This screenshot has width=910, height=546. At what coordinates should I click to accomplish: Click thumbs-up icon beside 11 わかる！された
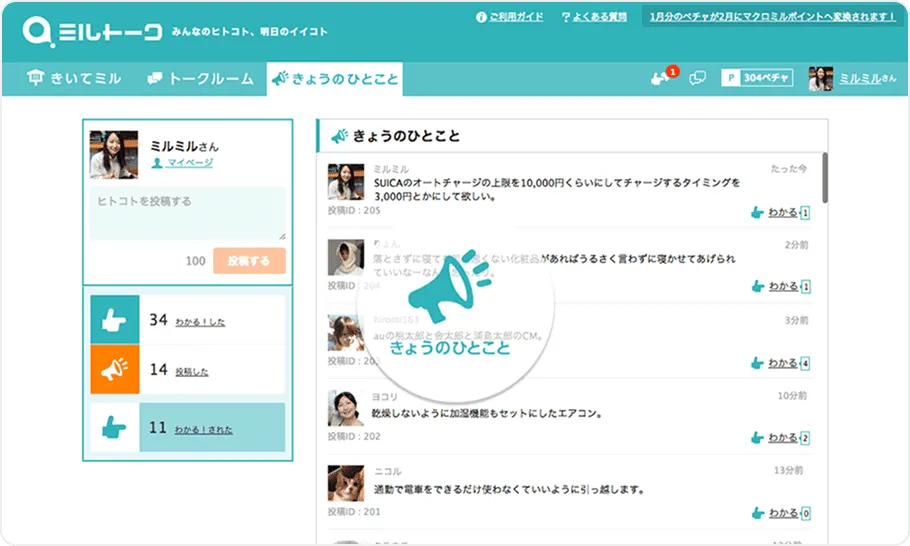coord(115,428)
